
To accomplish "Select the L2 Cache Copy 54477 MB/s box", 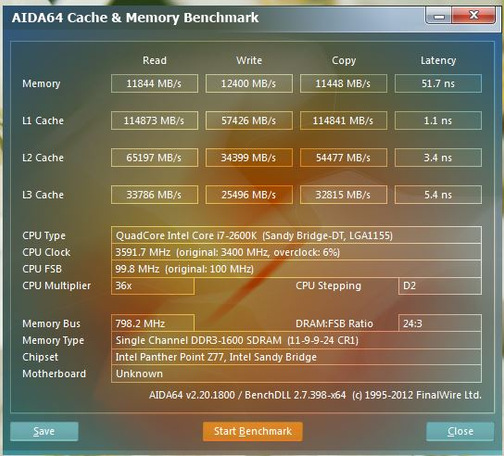I will click(343, 157).
